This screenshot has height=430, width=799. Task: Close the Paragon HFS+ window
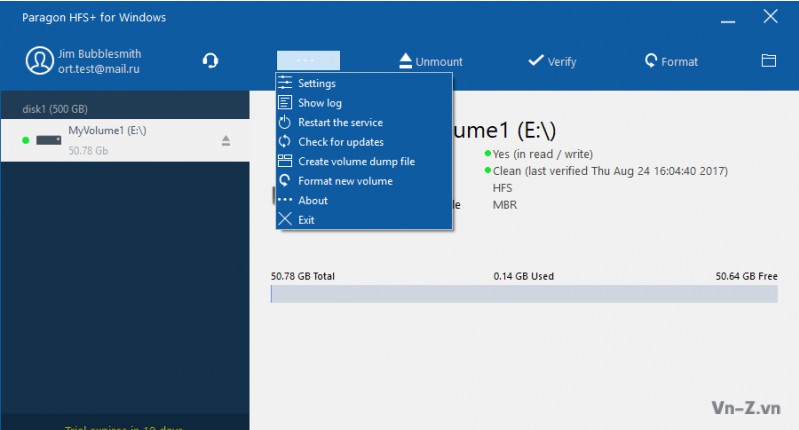(x=770, y=17)
